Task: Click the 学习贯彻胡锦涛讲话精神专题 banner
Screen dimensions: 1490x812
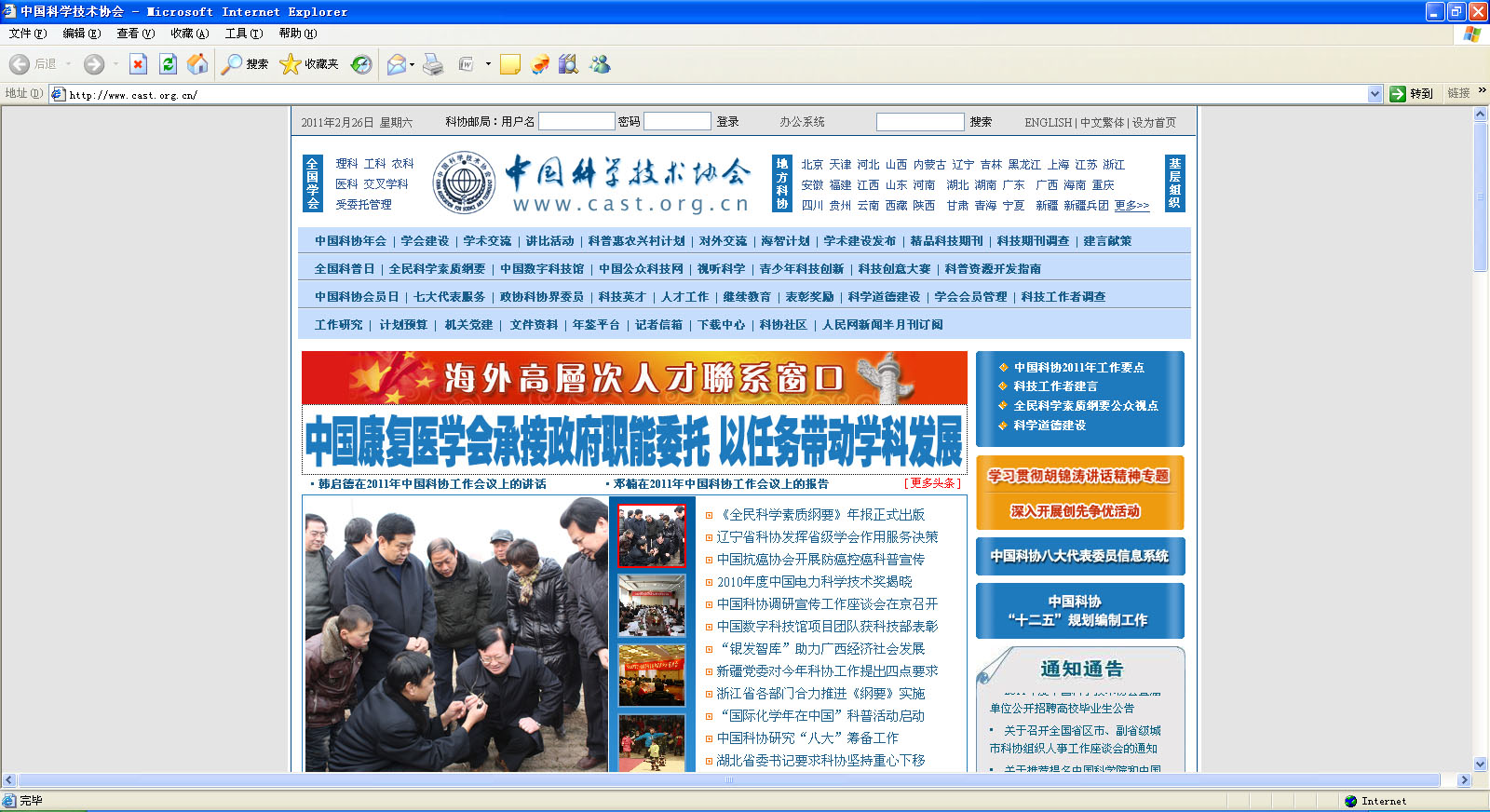Action: click(x=1079, y=476)
